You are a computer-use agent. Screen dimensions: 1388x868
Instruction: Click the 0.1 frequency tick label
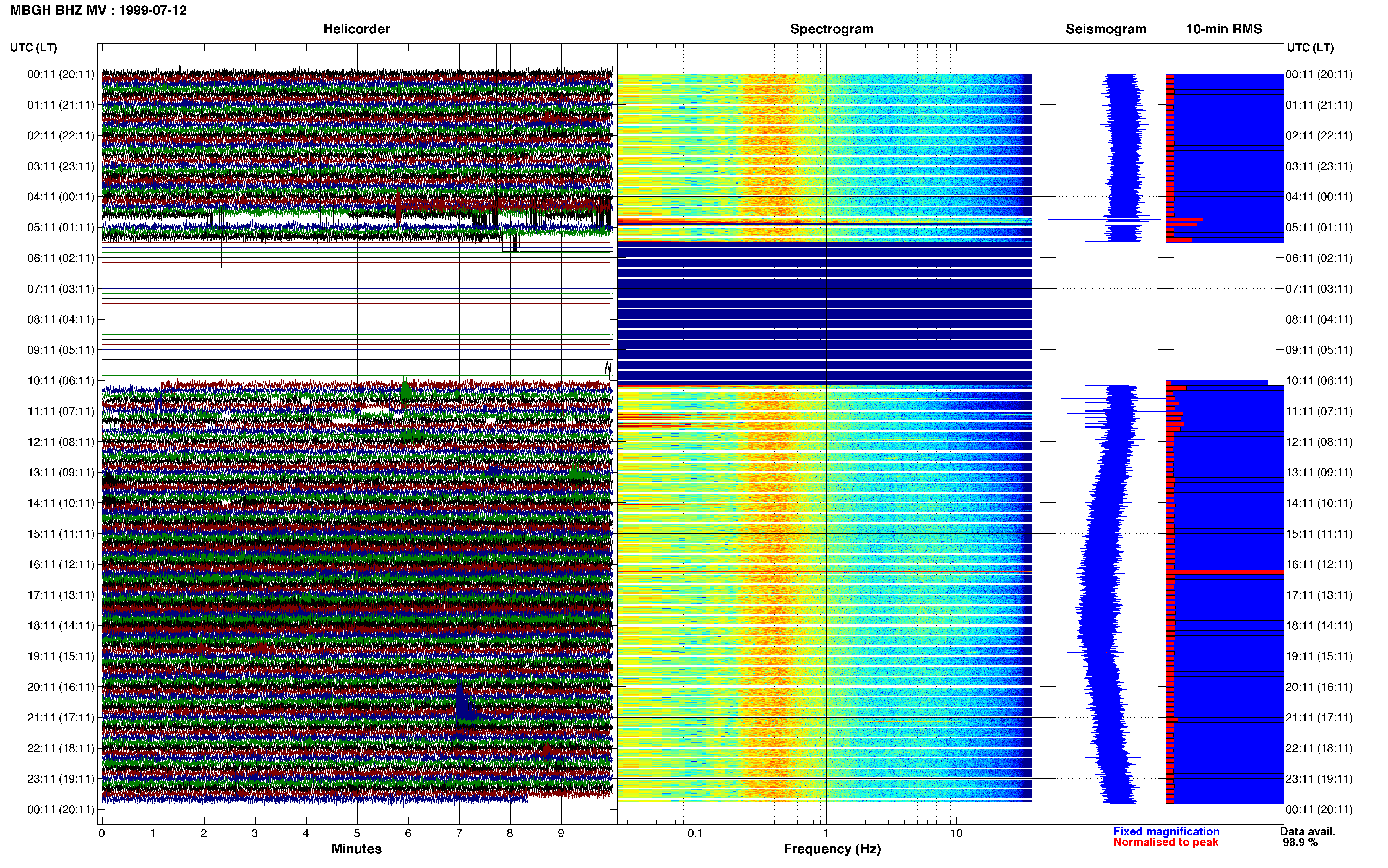point(695,833)
